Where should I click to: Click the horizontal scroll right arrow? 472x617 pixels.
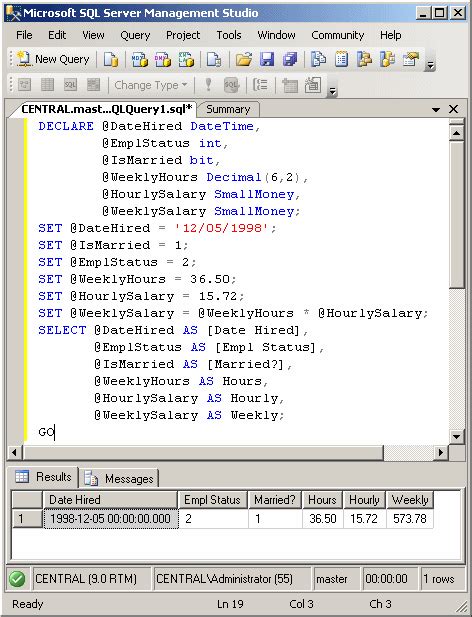pyautogui.click(x=441, y=453)
